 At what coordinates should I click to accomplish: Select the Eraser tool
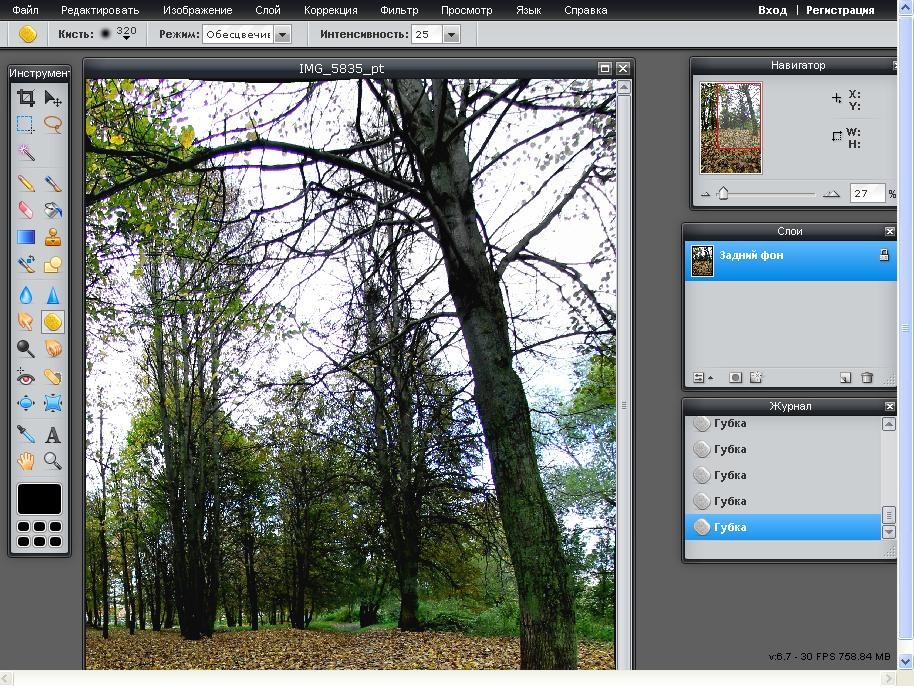(26, 210)
